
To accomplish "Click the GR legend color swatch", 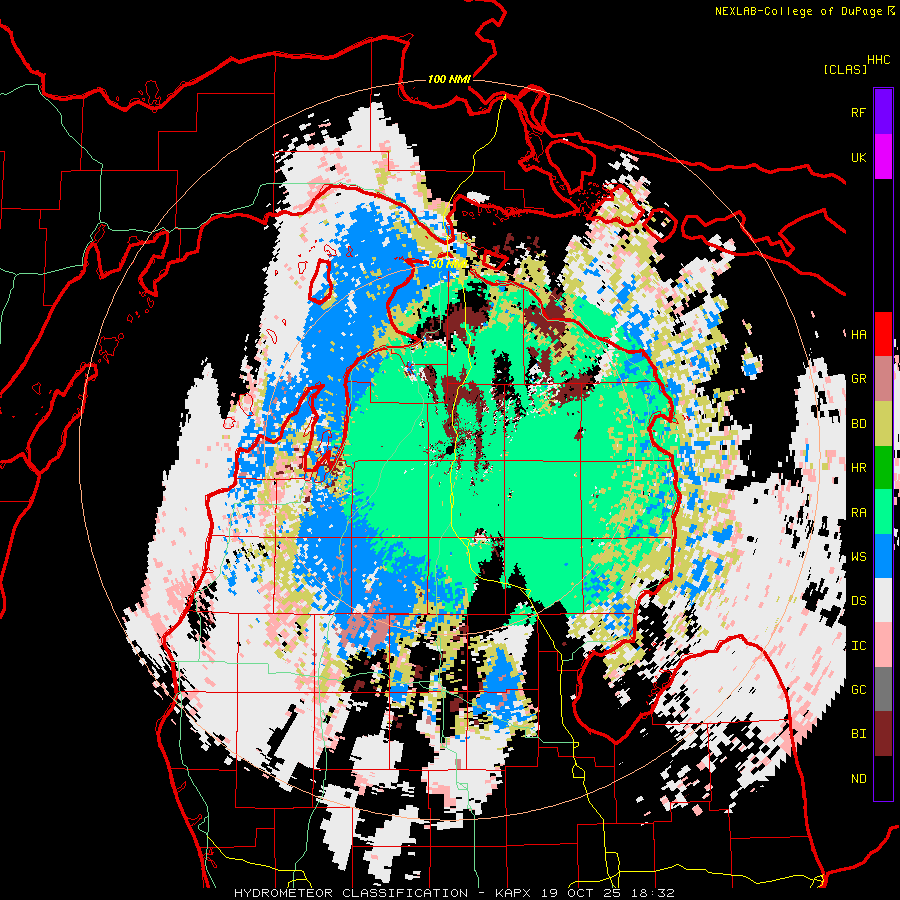I will 883,379.
